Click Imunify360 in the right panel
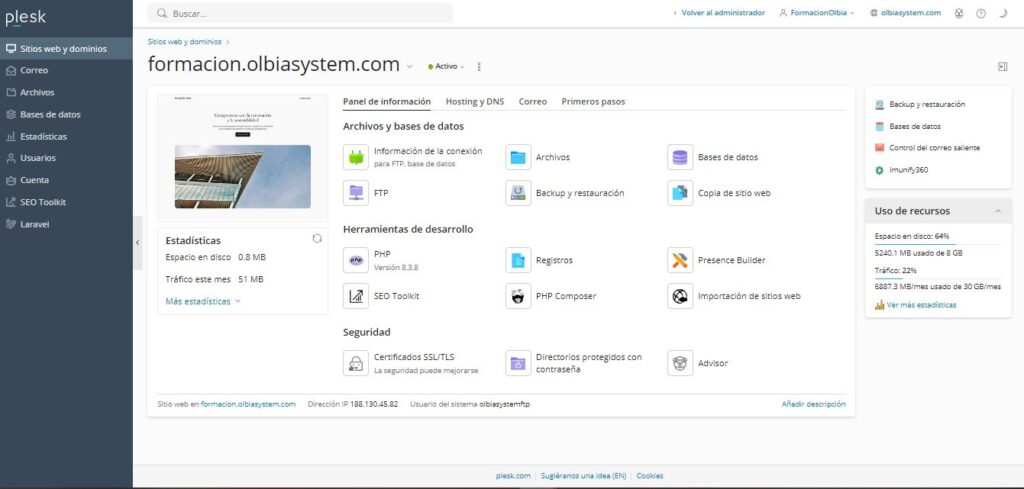The image size is (1024, 489). [908, 170]
